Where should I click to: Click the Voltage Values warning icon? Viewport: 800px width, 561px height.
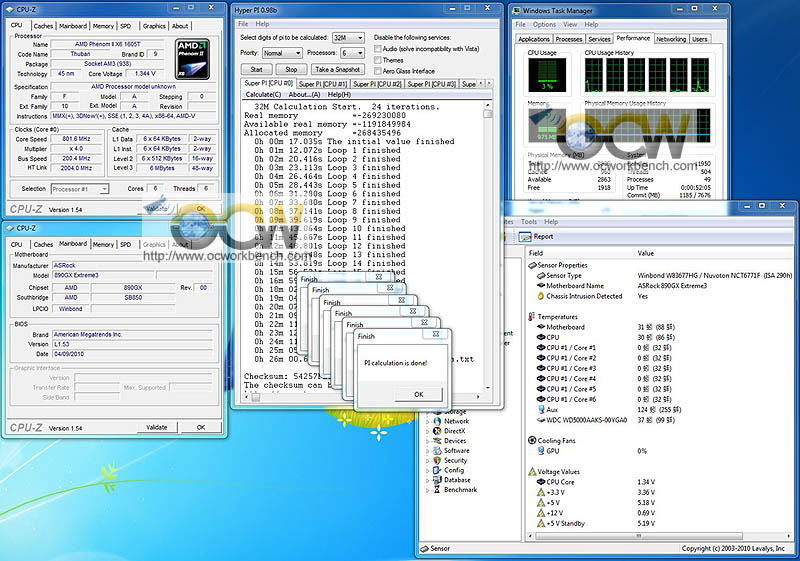coord(532,472)
